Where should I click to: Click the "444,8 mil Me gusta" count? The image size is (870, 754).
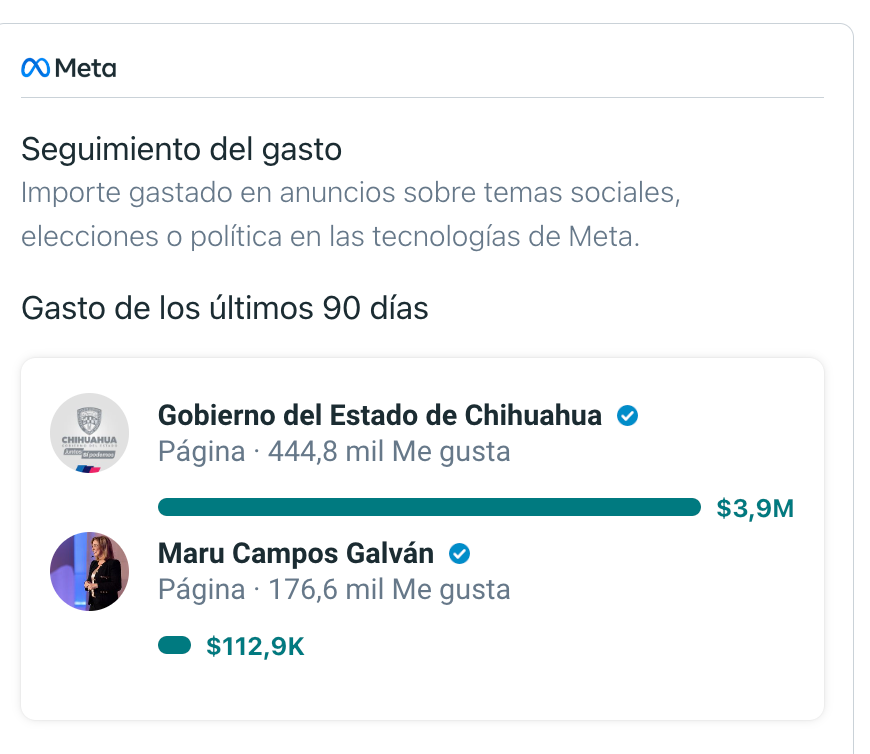tap(389, 452)
